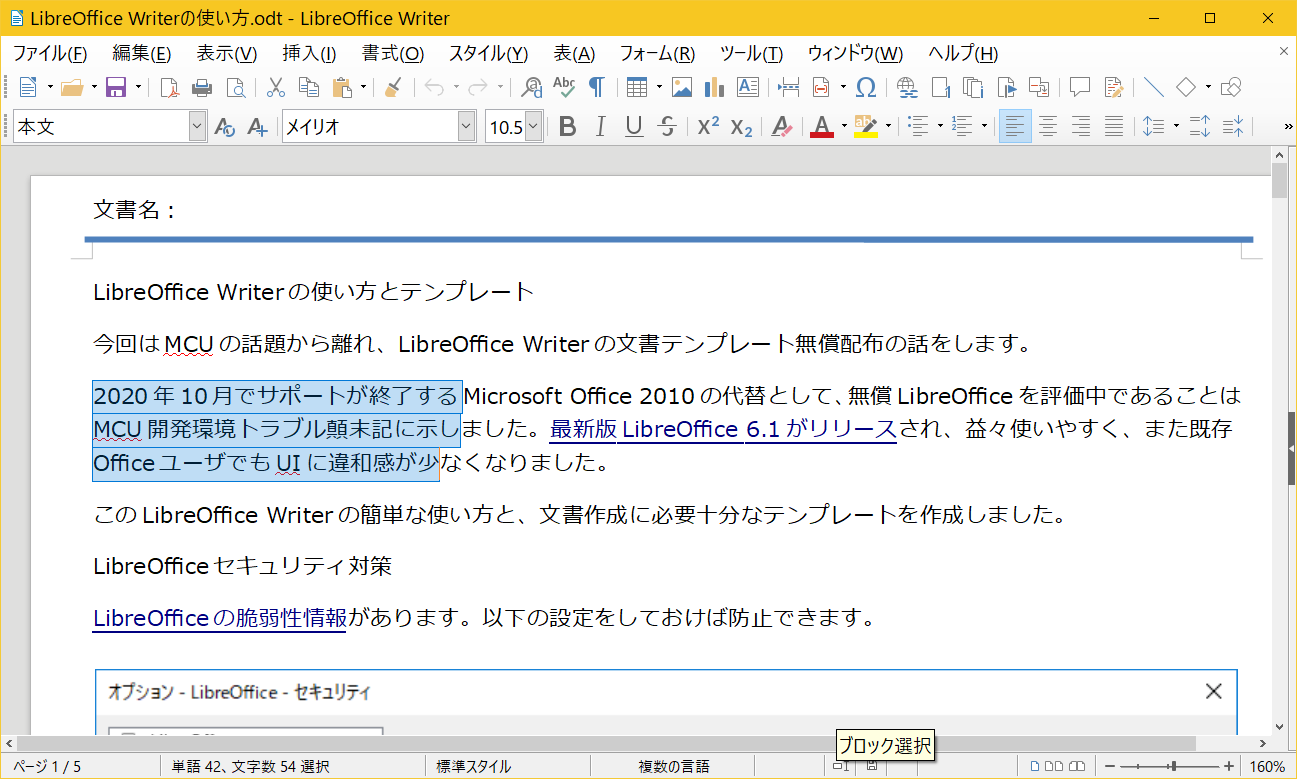
Task: Open the ツール(T) menu
Action: pyautogui.click(x=751, y=54)
